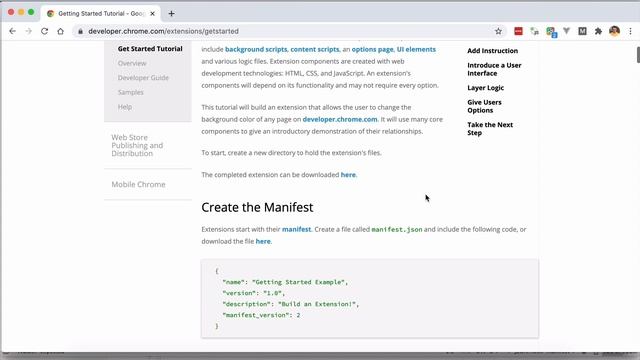The image size is (640, 360).
Task: Go back to the previous page
Action: (12, 31)
